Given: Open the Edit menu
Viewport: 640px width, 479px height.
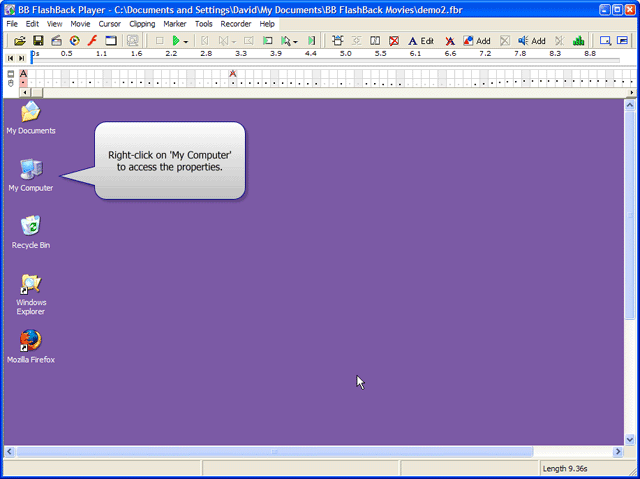Looking at the screenshot, I should [x=32, y=24].
